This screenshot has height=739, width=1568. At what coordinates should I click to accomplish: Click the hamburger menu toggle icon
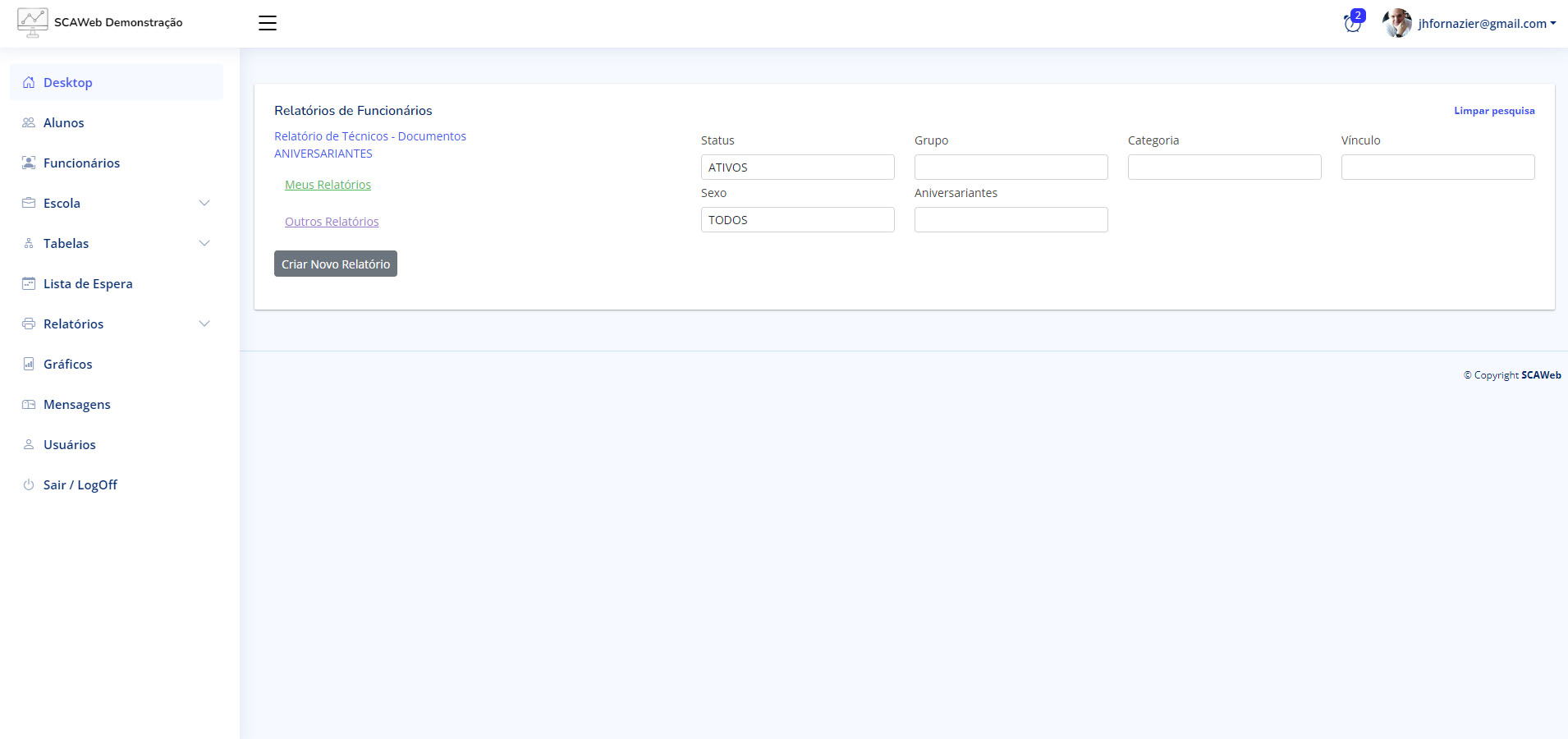point(268,23)
